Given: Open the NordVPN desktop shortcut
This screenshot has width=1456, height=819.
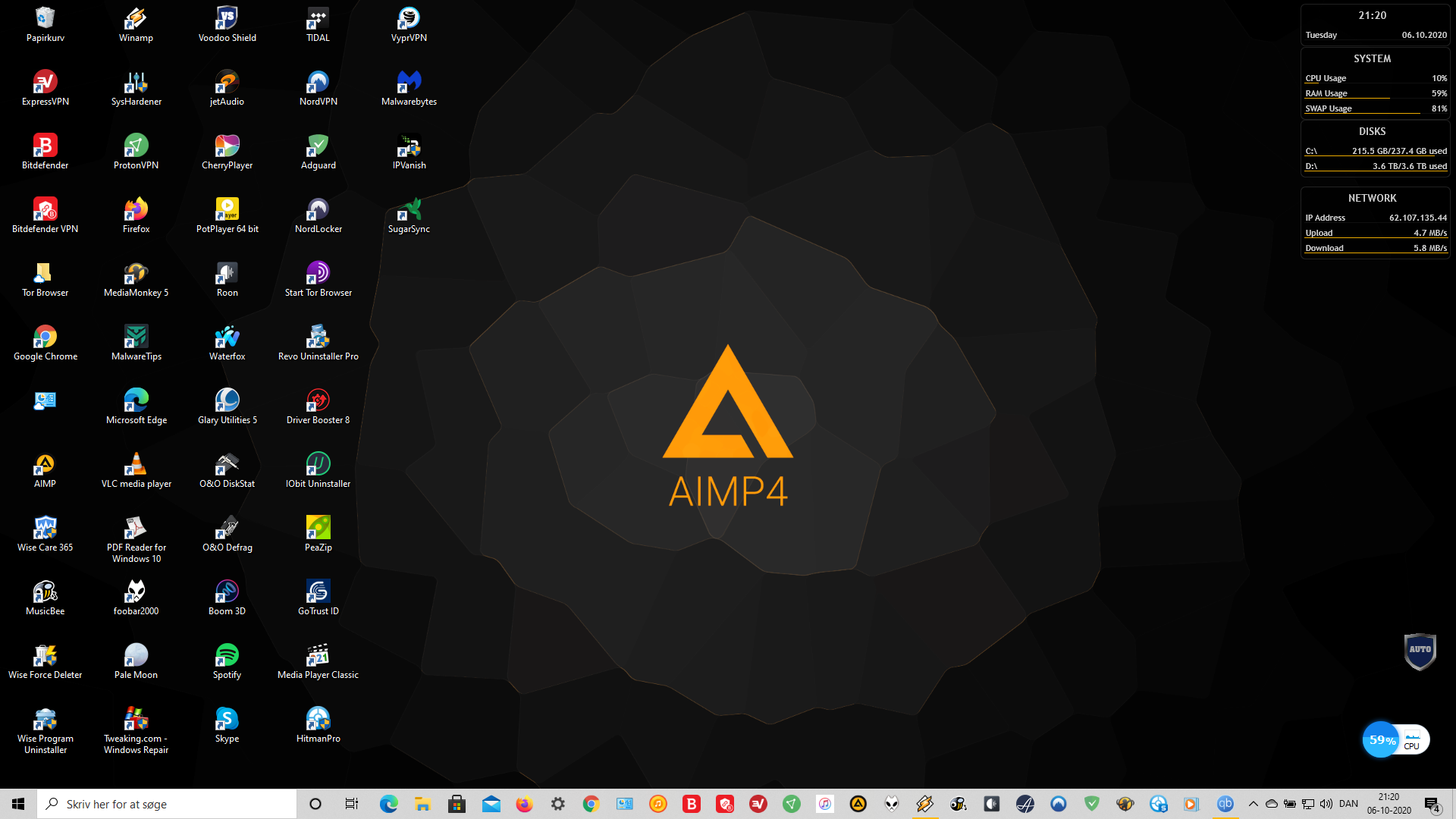Looking at the screenshot, I should tap(318, 82).
